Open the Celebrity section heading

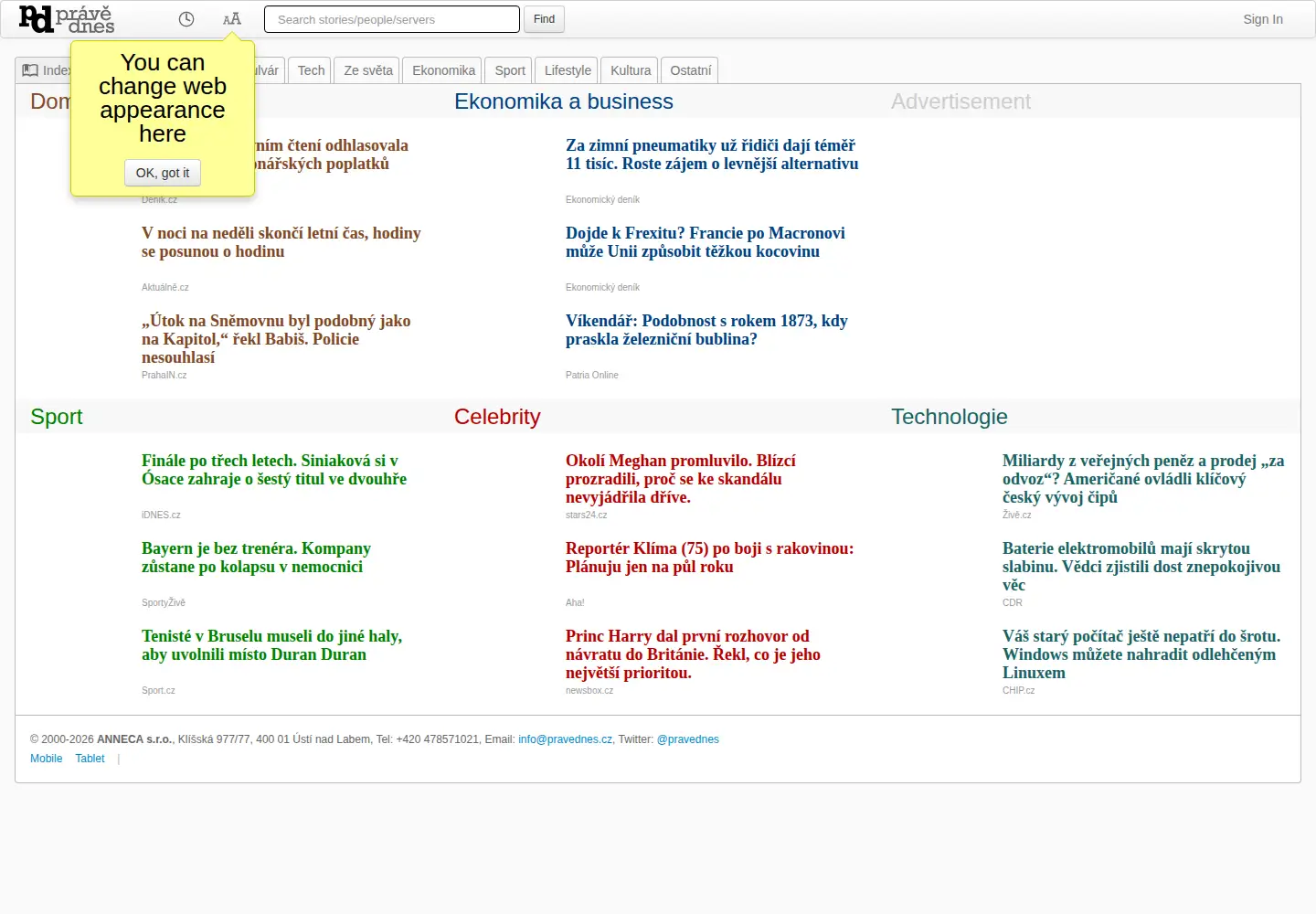pos(497,417)
